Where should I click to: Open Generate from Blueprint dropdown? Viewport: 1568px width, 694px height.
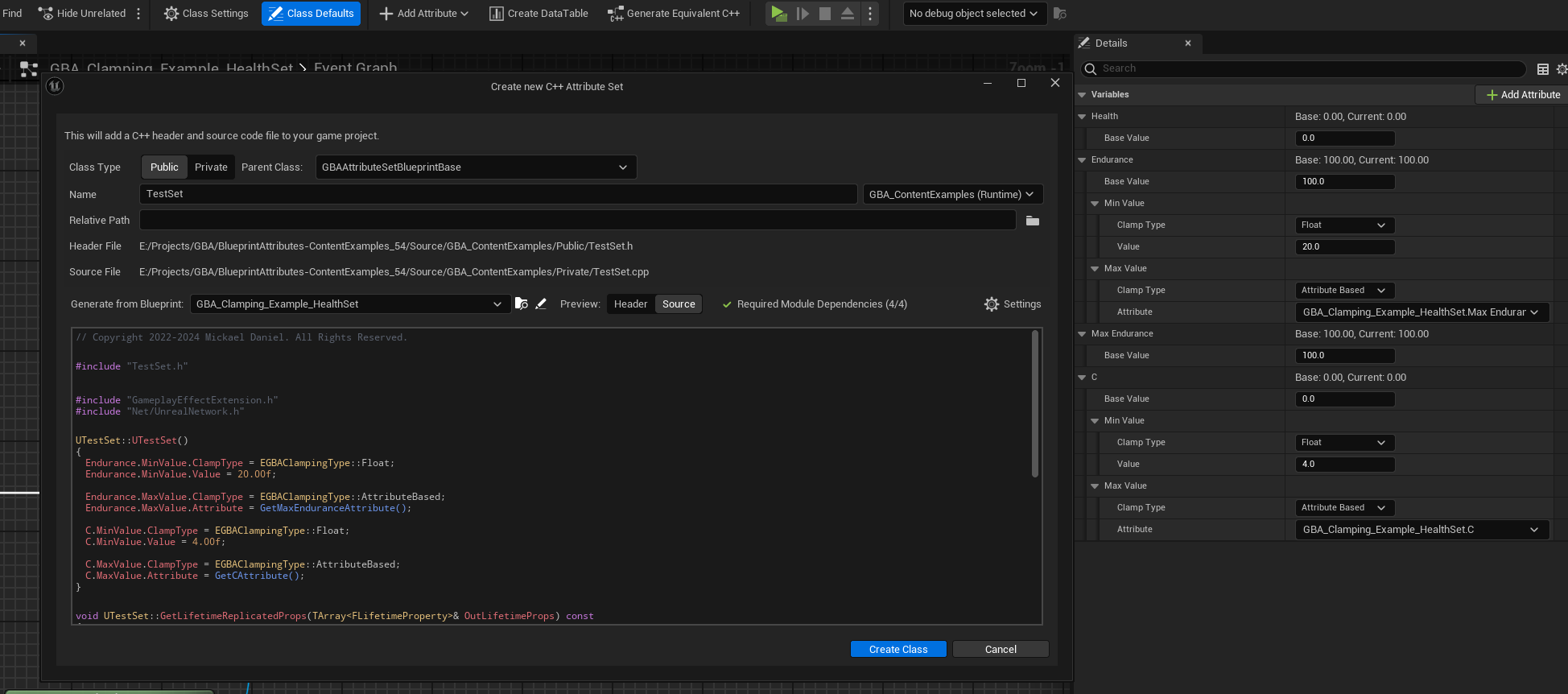coord(350,304)
